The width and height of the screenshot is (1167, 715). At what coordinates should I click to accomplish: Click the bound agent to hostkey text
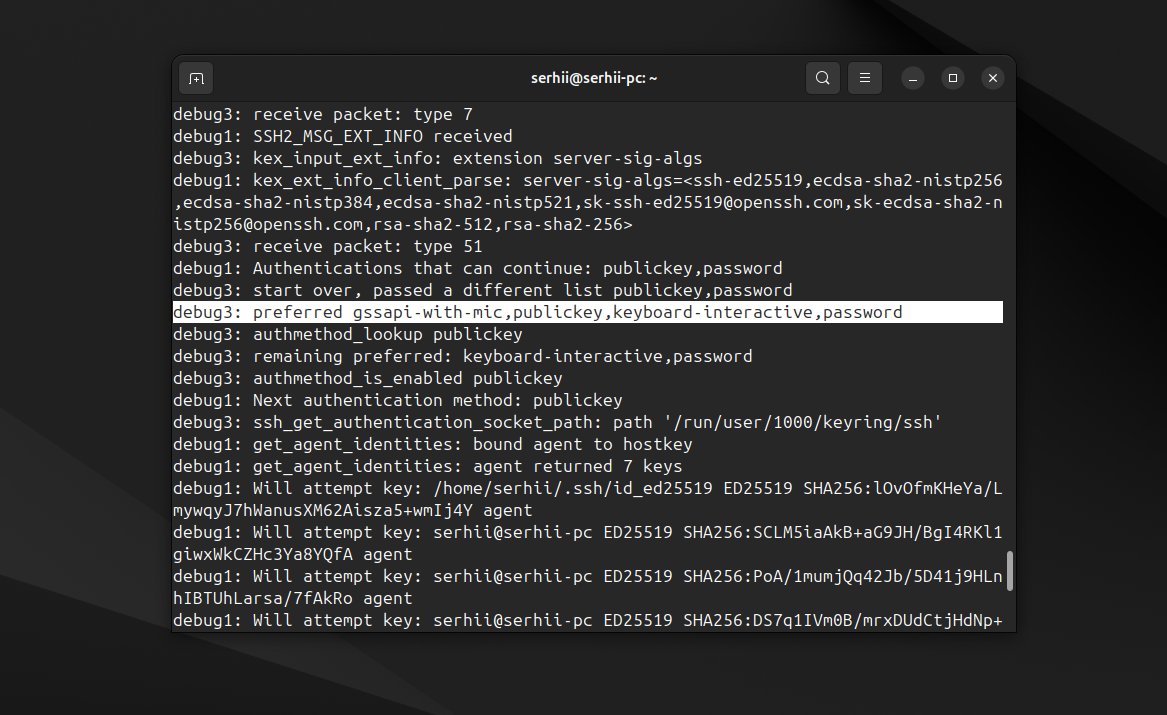coord(580,444)
